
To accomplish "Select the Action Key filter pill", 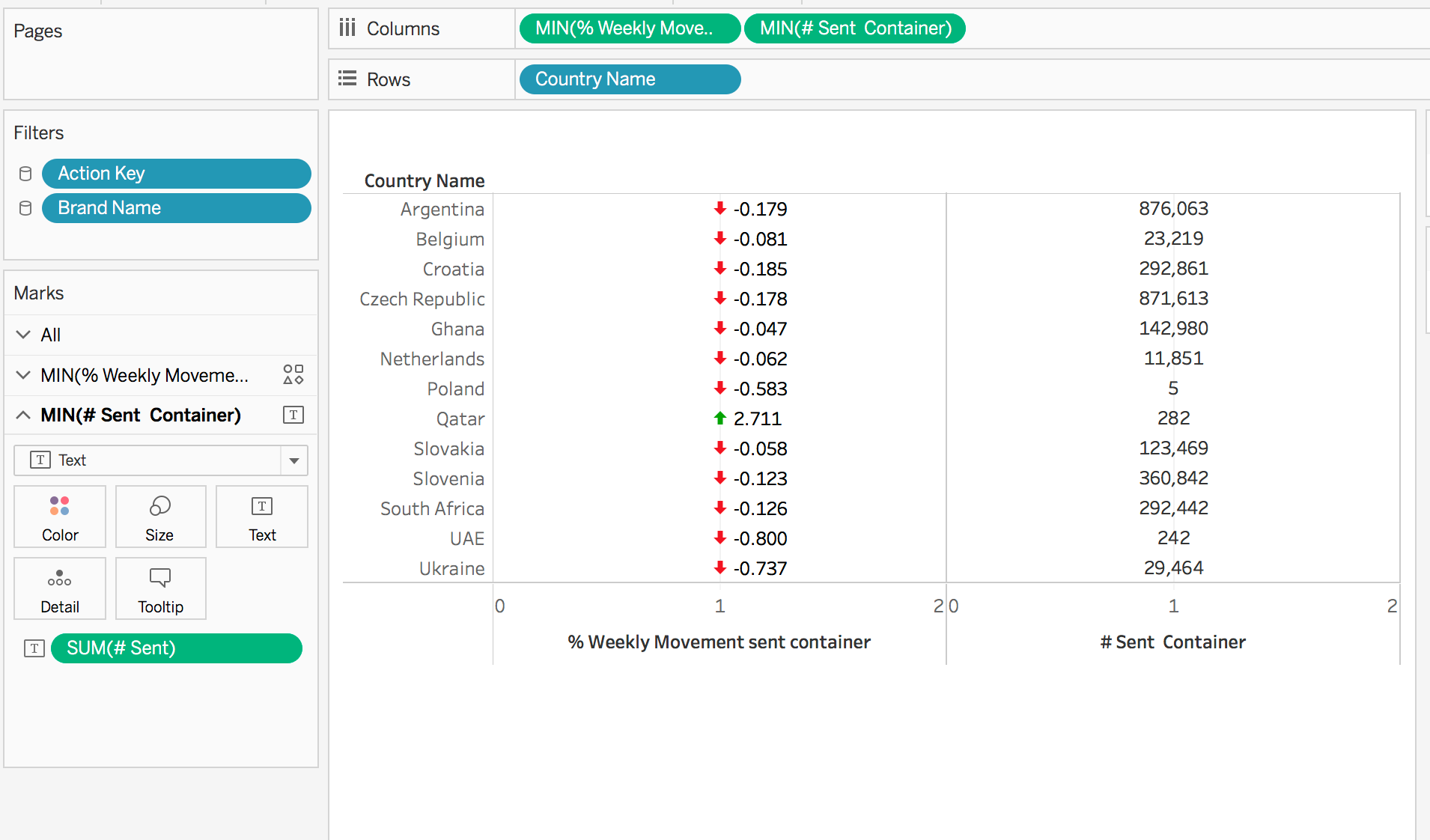I will [176, 173].
